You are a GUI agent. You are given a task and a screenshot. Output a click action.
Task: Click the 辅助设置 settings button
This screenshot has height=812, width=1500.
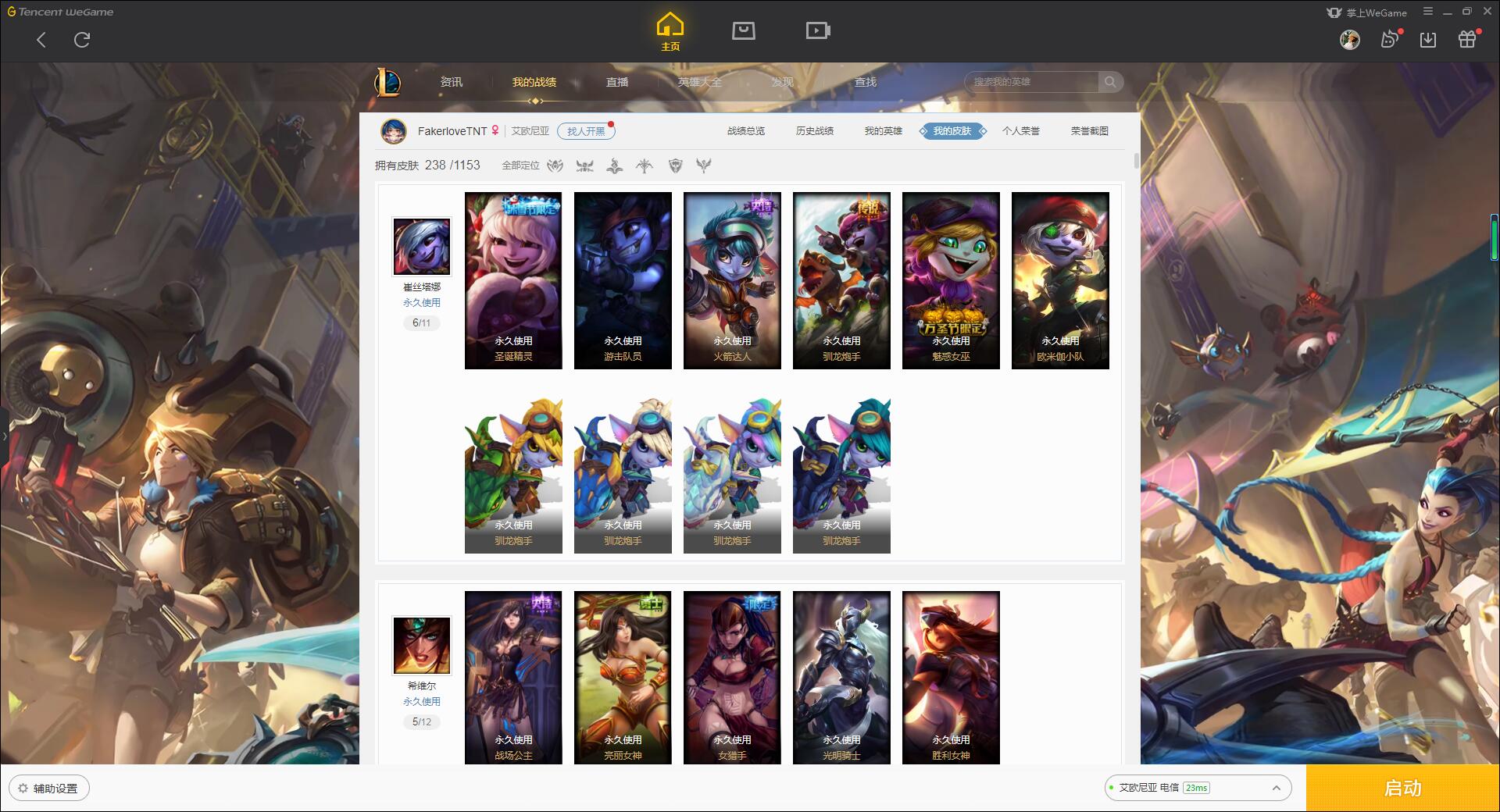pos(48,789)
